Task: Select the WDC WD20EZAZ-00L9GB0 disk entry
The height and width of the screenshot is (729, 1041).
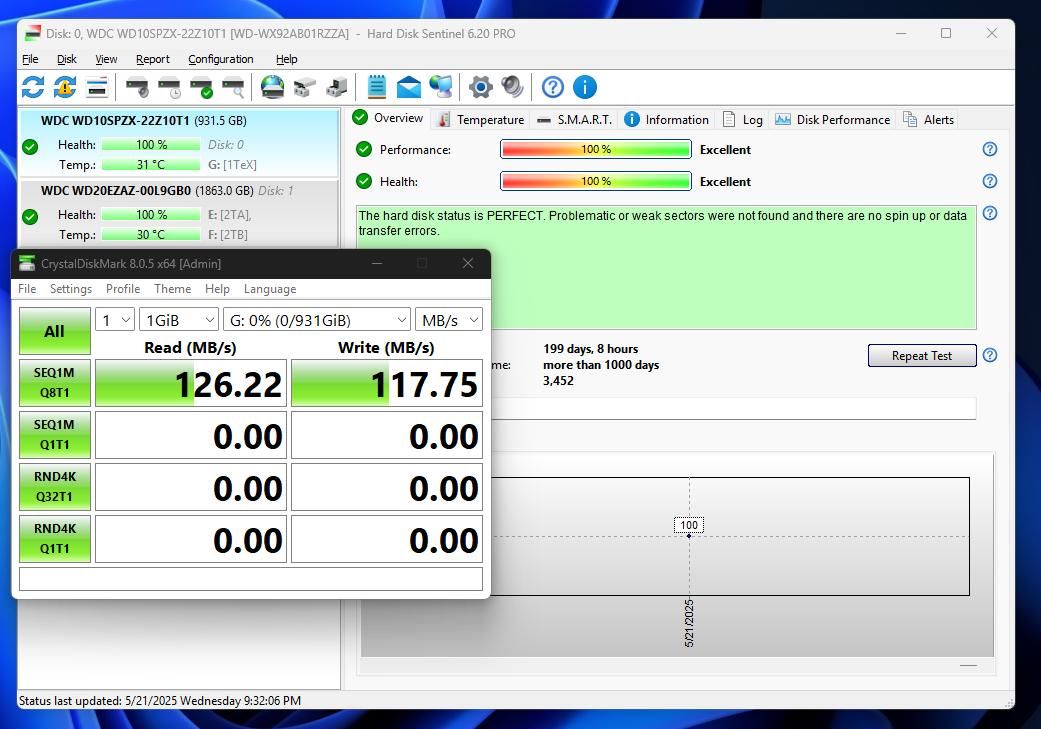Action: (179, 212)
